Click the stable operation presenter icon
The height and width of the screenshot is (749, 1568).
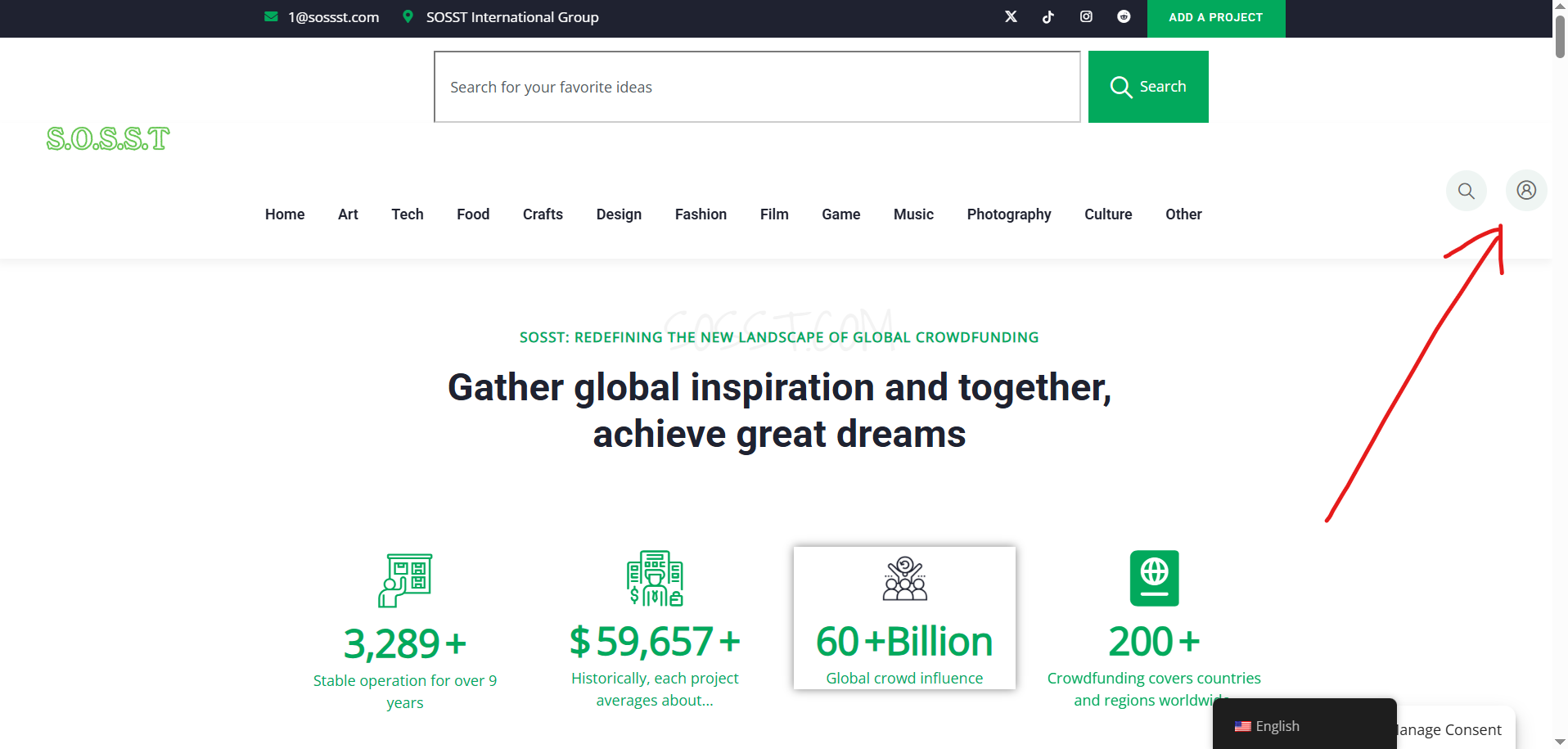pyautogui.click(x=405, y=580)
